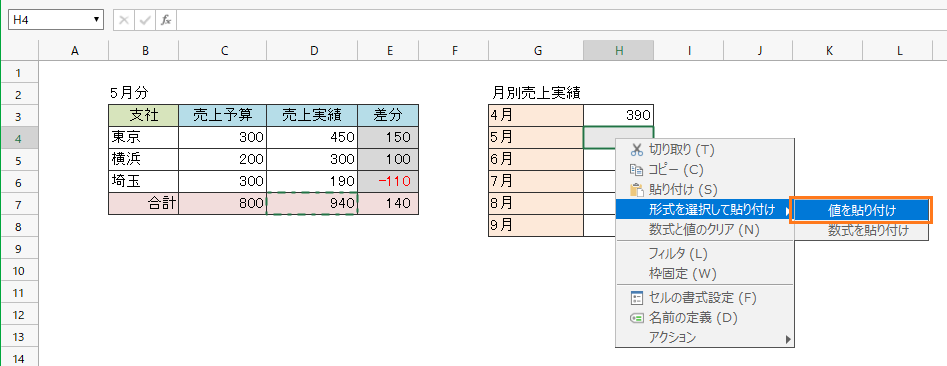Select row header 4
This screenshot has height=366, width=947.
pyautogui.click(x=18, y=138)
